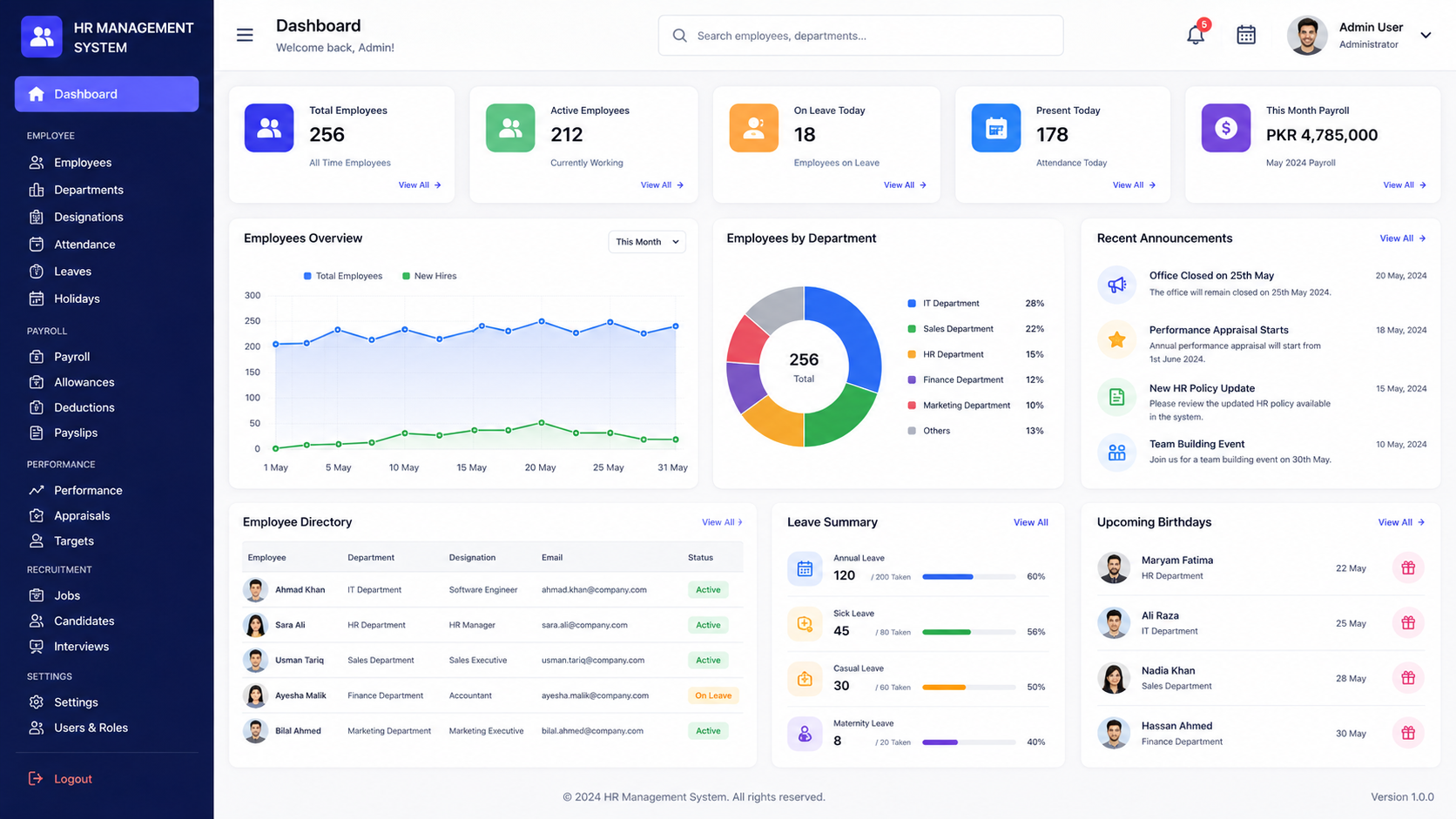
Task: View All on Active Employees card
Action: 662,185
